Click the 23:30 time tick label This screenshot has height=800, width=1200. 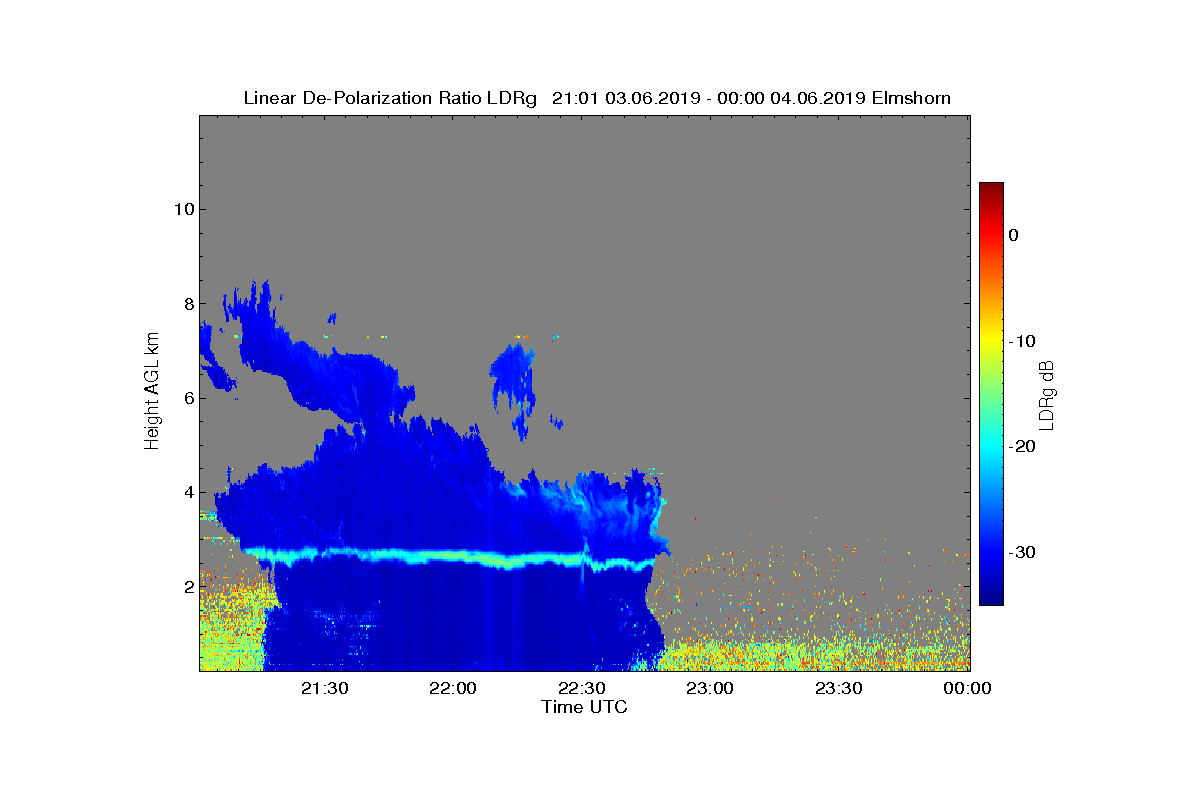point(838,689)
